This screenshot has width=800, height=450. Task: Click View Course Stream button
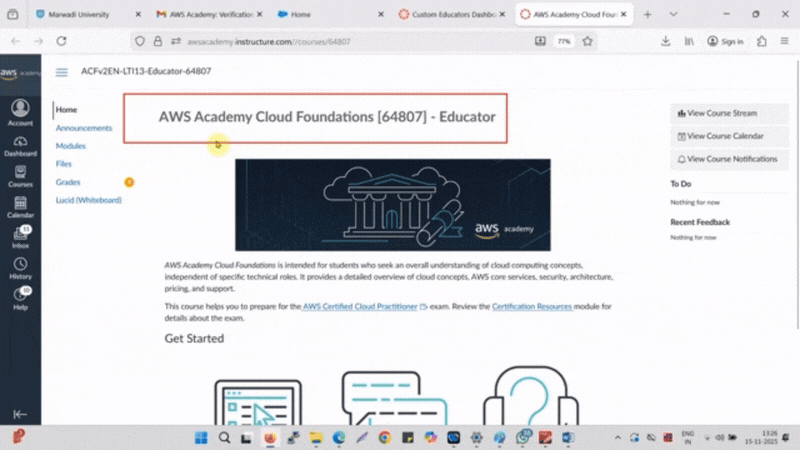[729, 113]
